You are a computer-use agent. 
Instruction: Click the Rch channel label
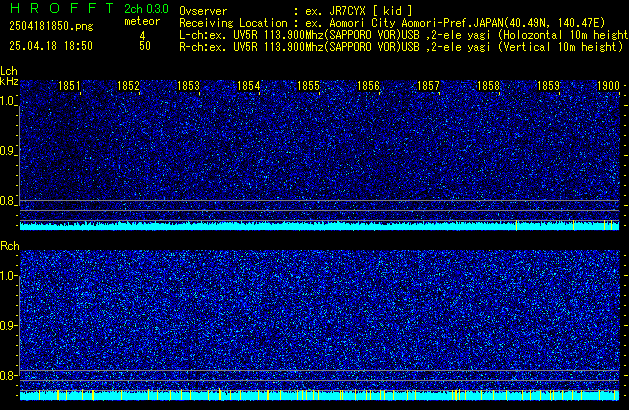tap(10, 246)
